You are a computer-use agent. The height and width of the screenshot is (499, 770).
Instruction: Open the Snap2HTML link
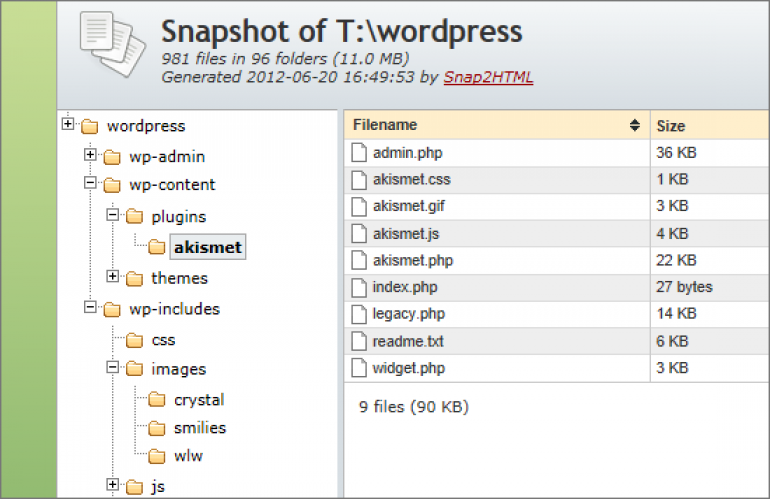pyautogui.click(x=488, y=77)
